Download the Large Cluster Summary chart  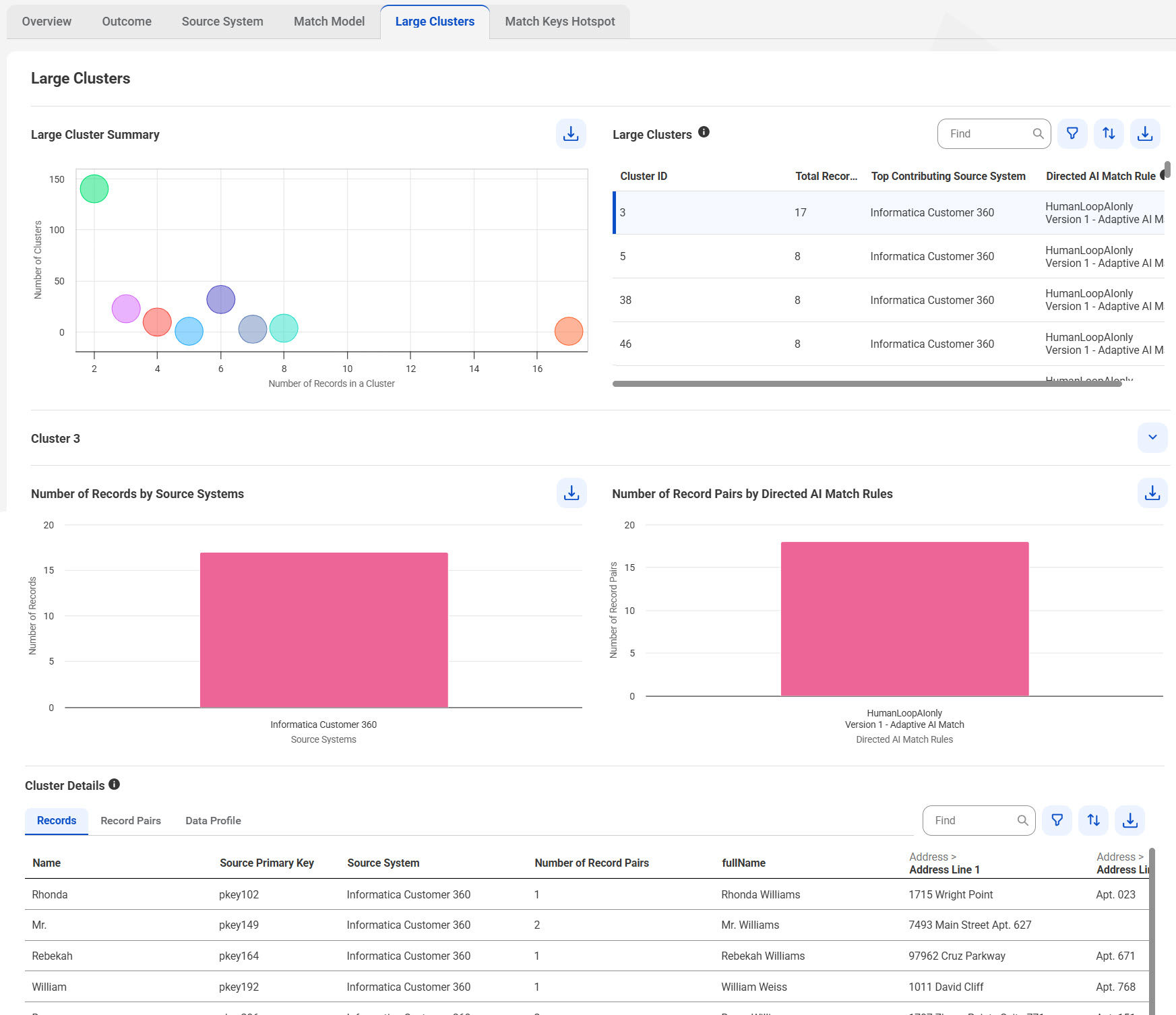[571, 133]
